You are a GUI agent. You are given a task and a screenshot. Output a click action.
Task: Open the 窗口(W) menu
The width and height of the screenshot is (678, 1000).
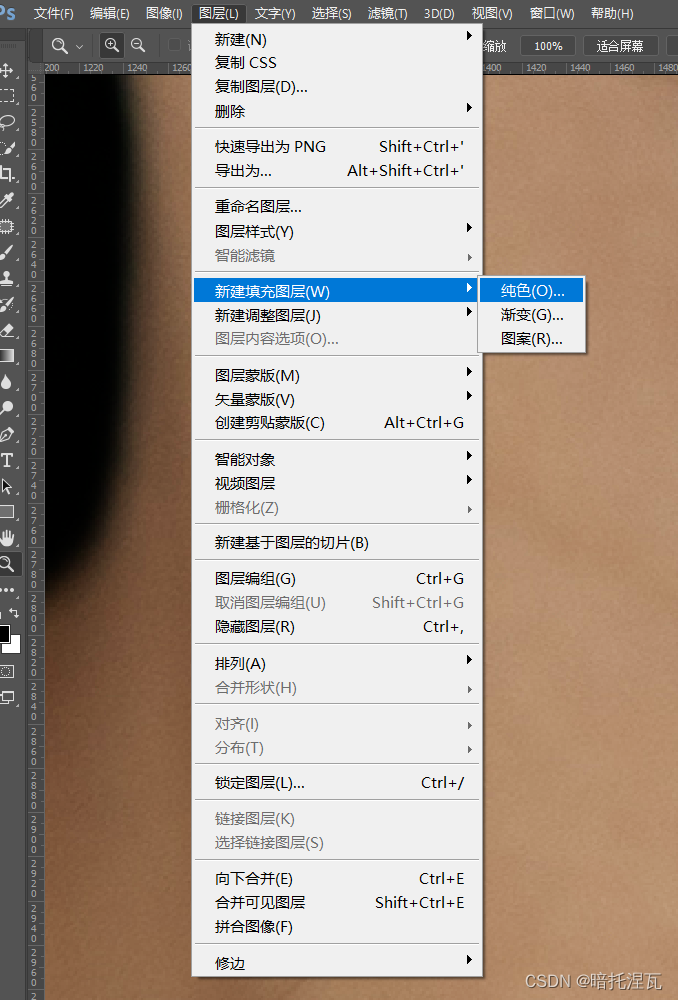pyautogui.click(x=552, y=13)
